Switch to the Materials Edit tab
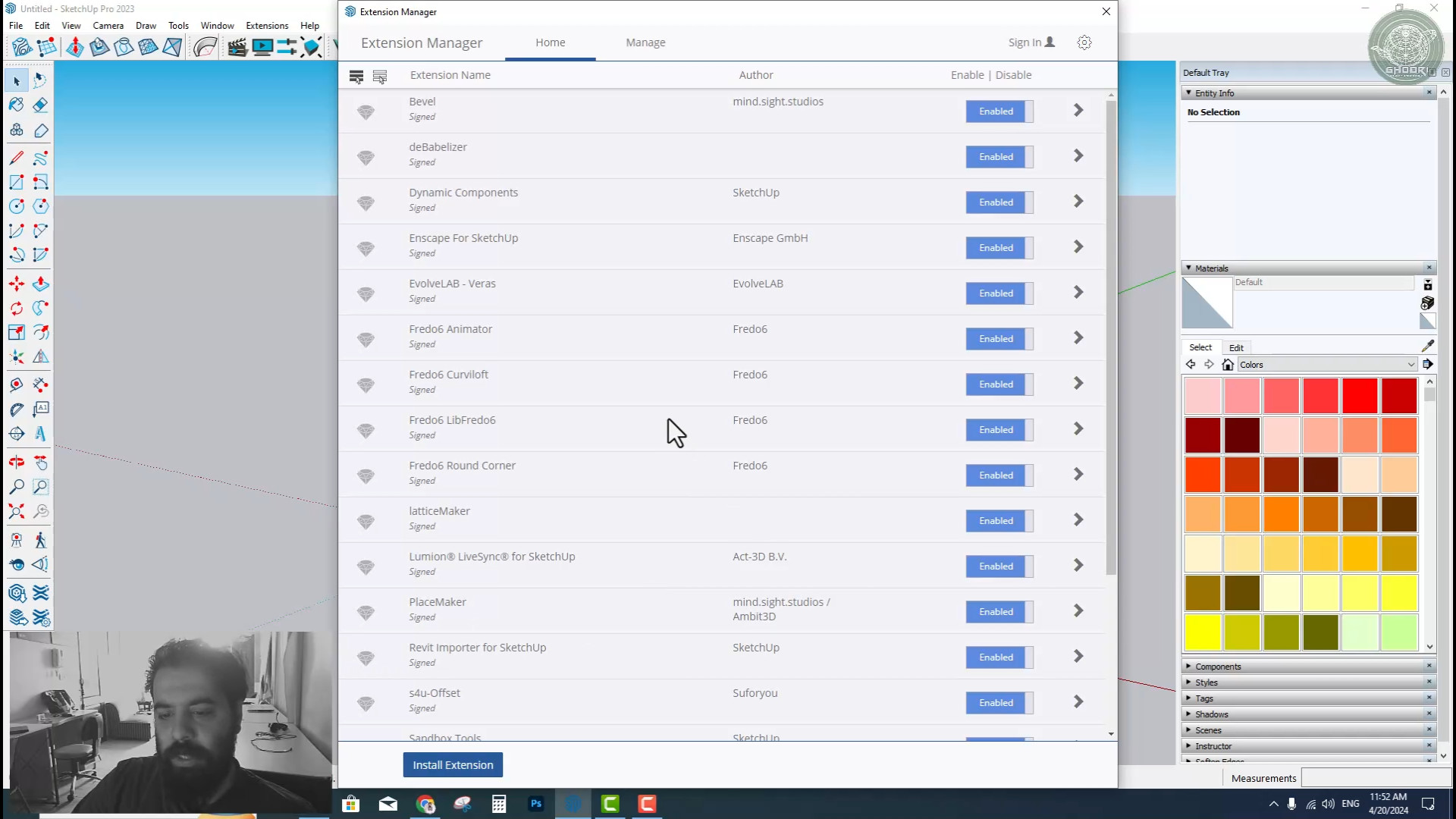 coord(1236,347)
